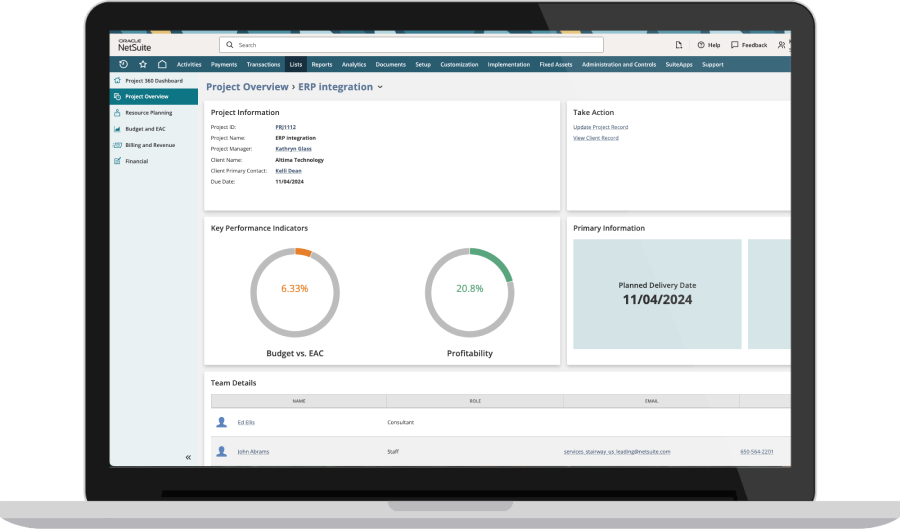
Task: Open the Administration and Controls menu
Action: pyautogui.click(x=619, y=65)
